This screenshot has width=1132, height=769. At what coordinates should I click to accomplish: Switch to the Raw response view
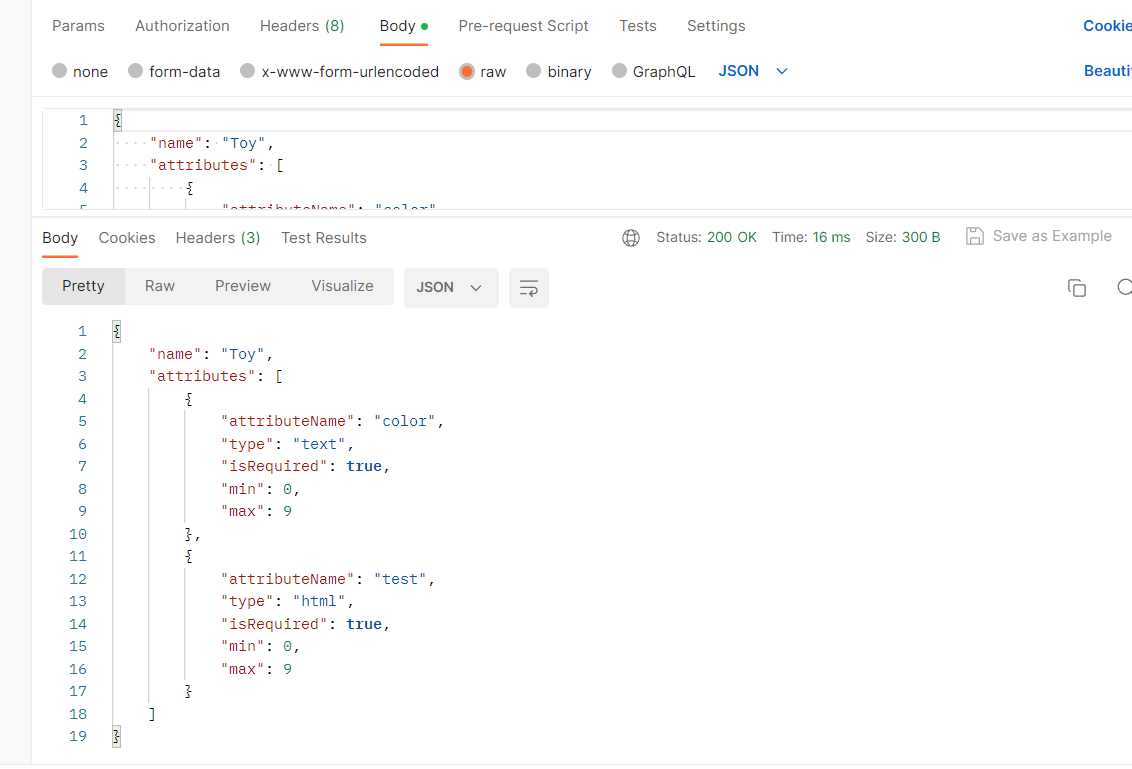[x=160, y=286]
